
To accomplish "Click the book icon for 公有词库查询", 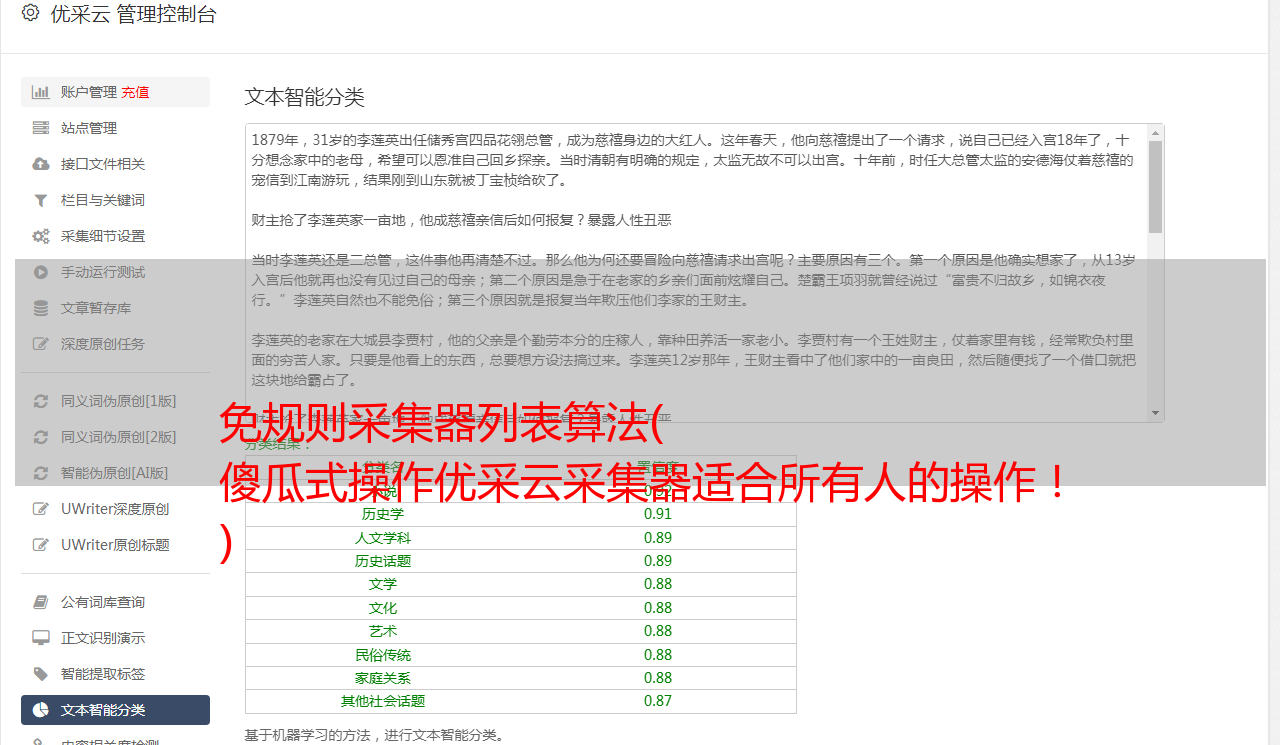I will pos(41,602).
